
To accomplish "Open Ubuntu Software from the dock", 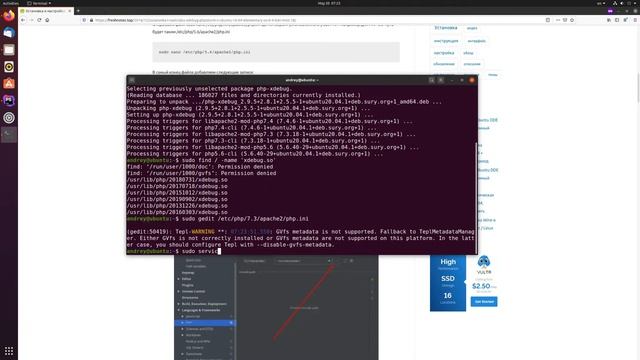I will (x=9, y=84).
